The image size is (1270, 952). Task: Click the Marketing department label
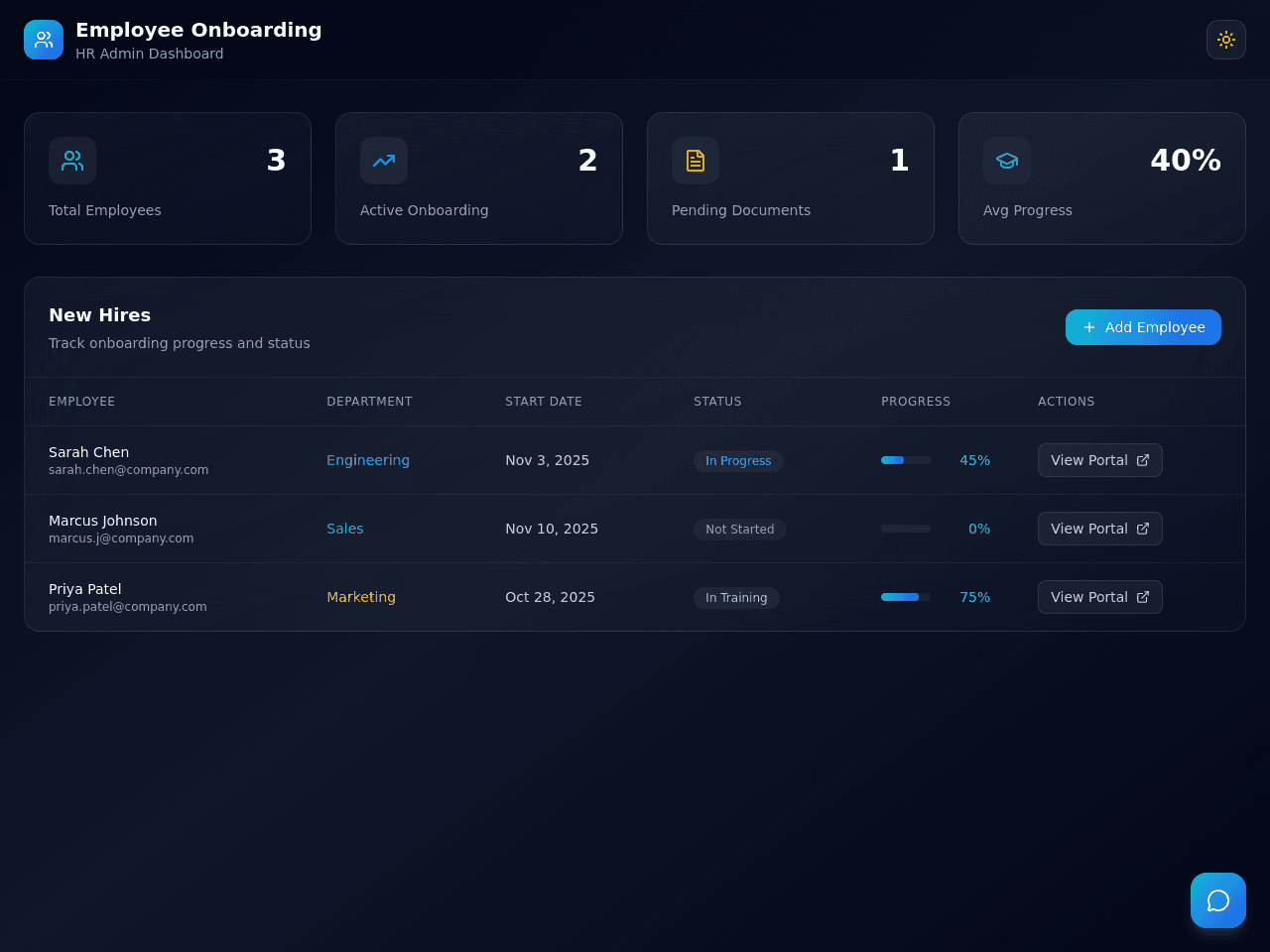pos(361,597)
